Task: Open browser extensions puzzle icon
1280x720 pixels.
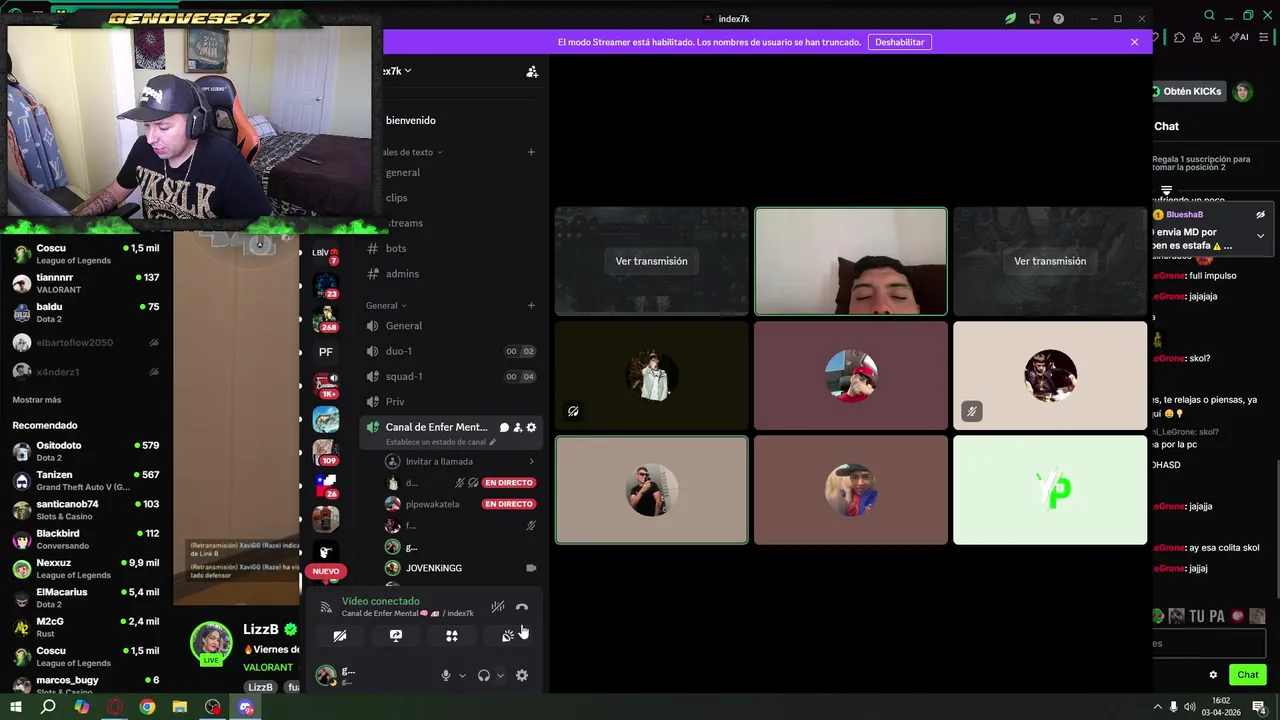Action: tap(1179, 37)
